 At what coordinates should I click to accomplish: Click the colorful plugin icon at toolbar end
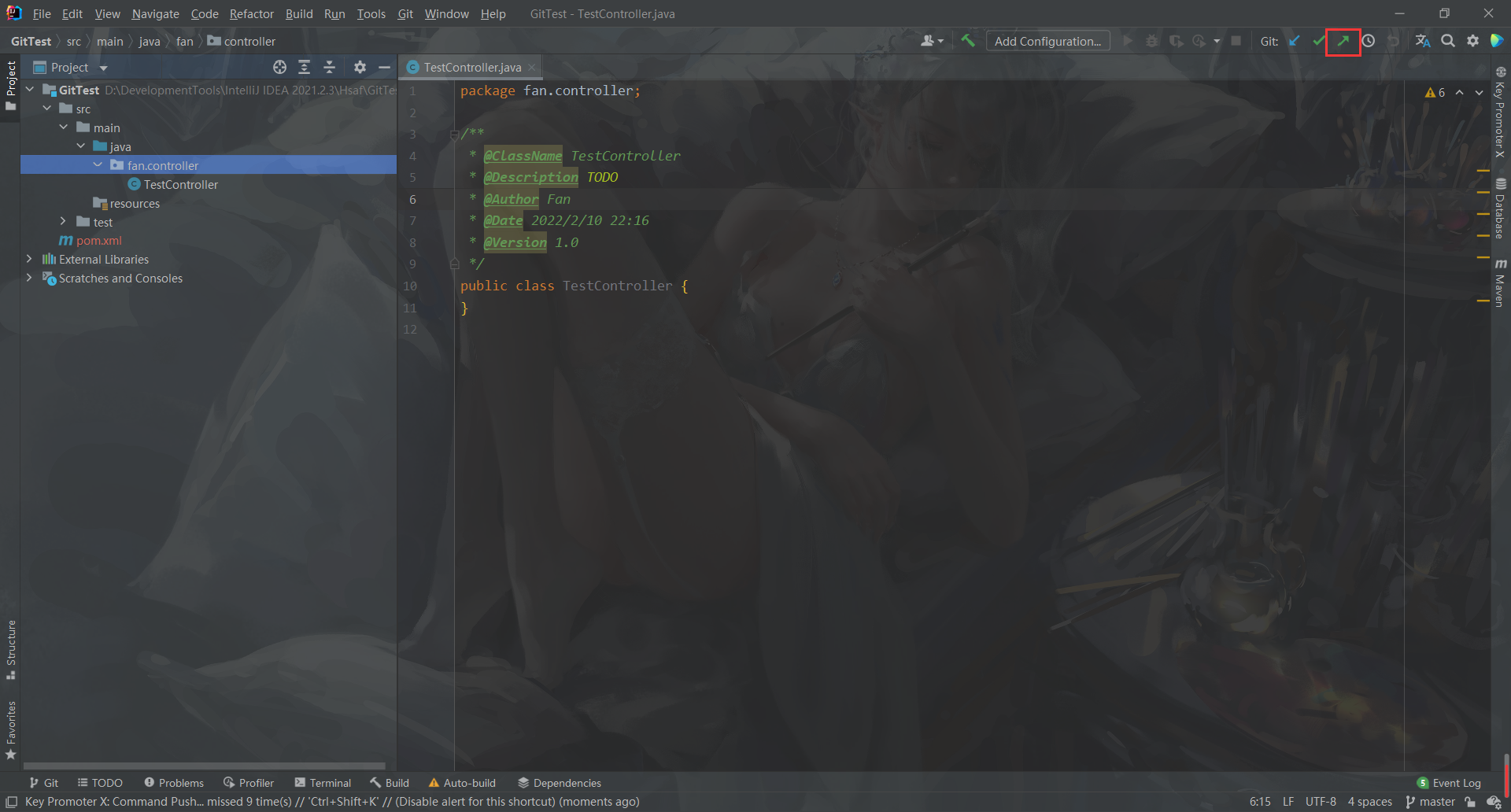point(1497,41)
